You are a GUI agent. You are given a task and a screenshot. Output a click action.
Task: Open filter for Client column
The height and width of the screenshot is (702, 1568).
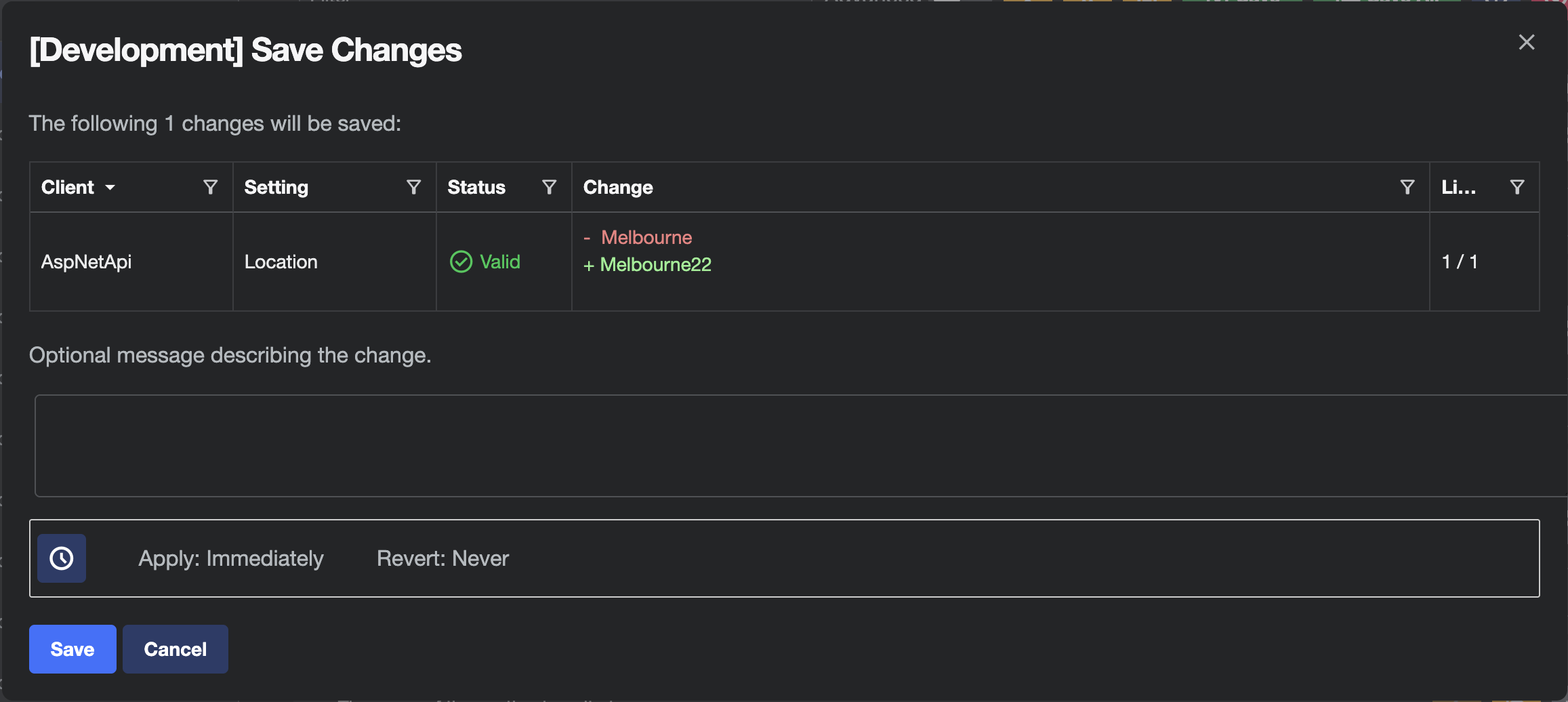[x=210, y=187]
